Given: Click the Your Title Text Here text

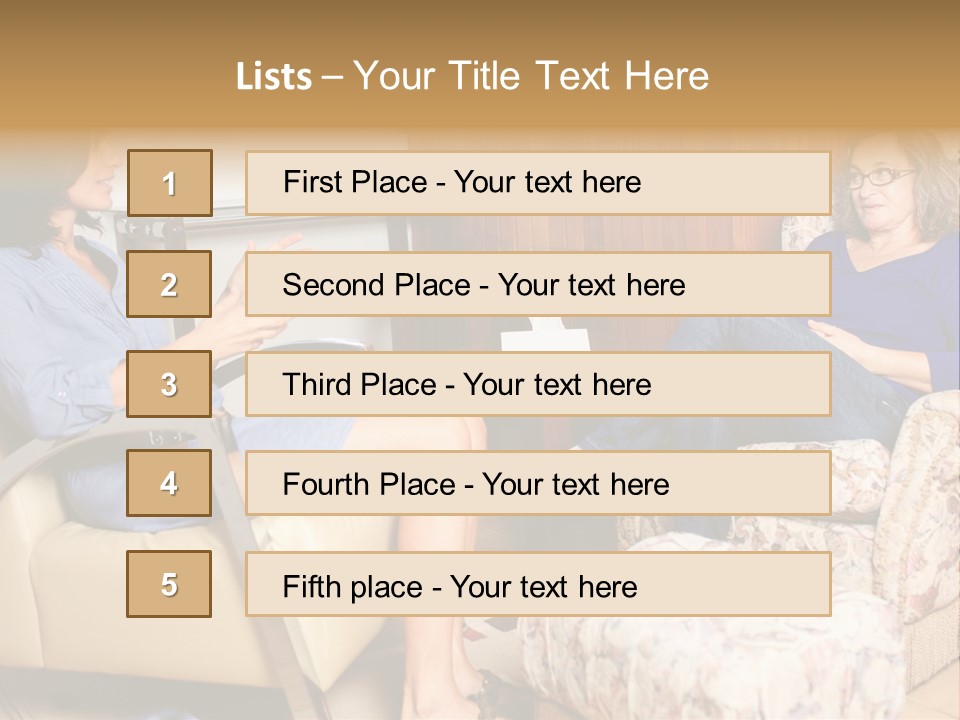Looking at the screenshot, I should click(x=531, y=77).
